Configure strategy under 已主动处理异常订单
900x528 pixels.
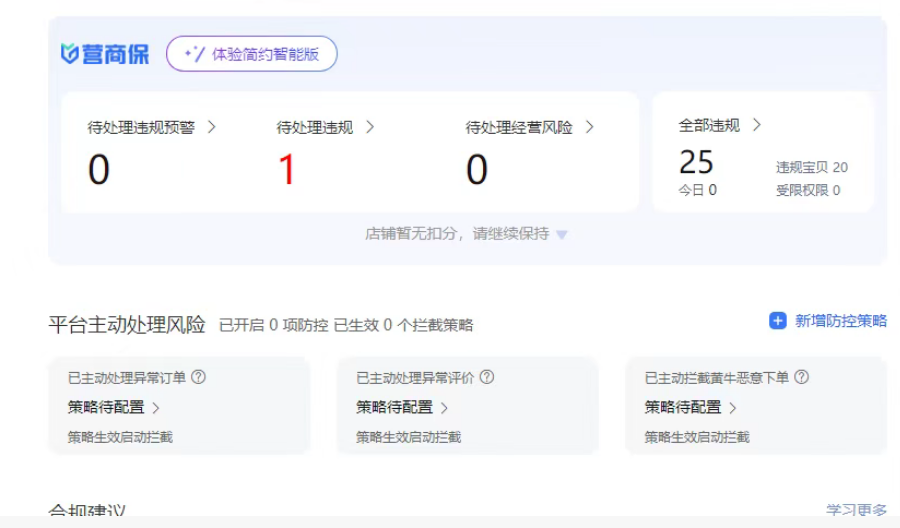113,407
